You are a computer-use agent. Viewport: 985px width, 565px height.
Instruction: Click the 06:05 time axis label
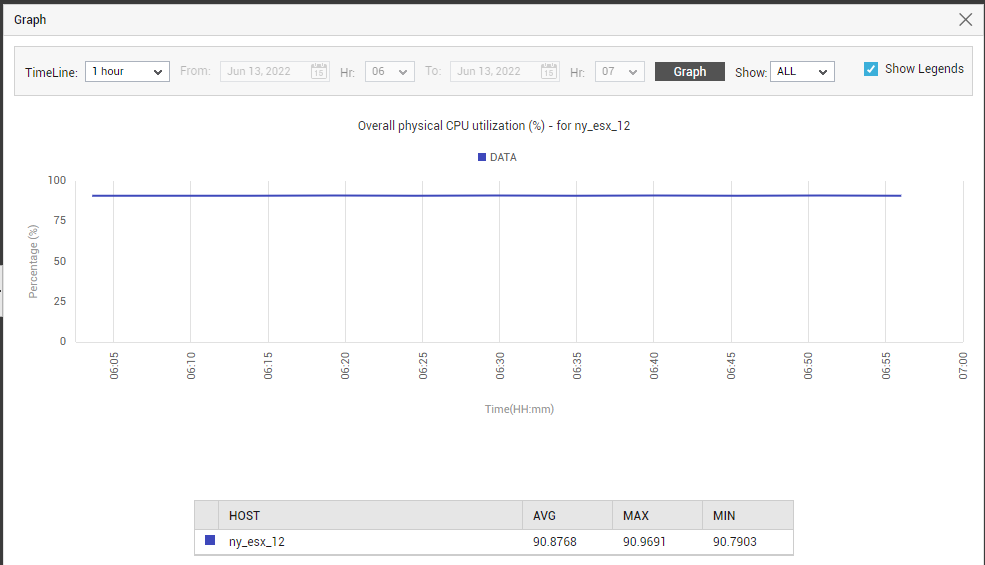coord(114,366)
